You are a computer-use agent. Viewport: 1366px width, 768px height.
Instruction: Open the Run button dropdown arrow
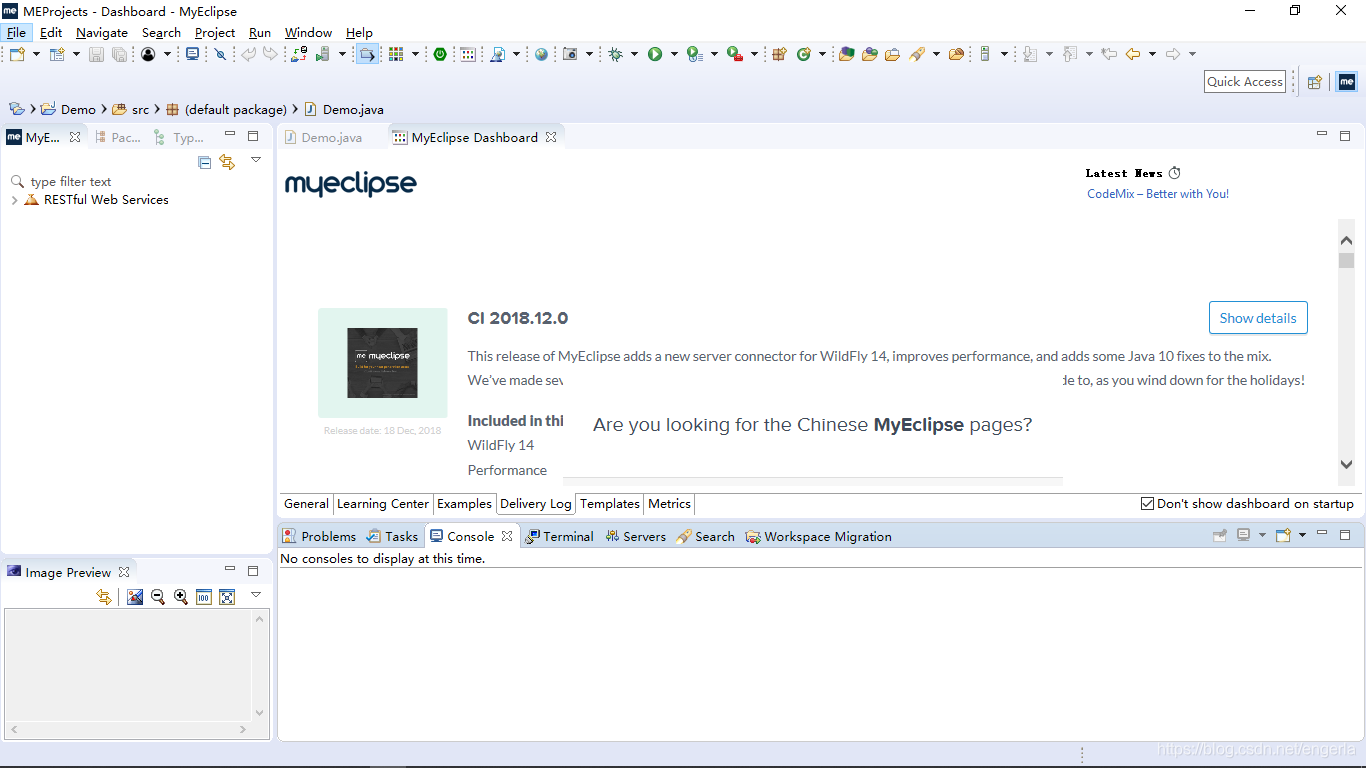click(x=674, y=54)
